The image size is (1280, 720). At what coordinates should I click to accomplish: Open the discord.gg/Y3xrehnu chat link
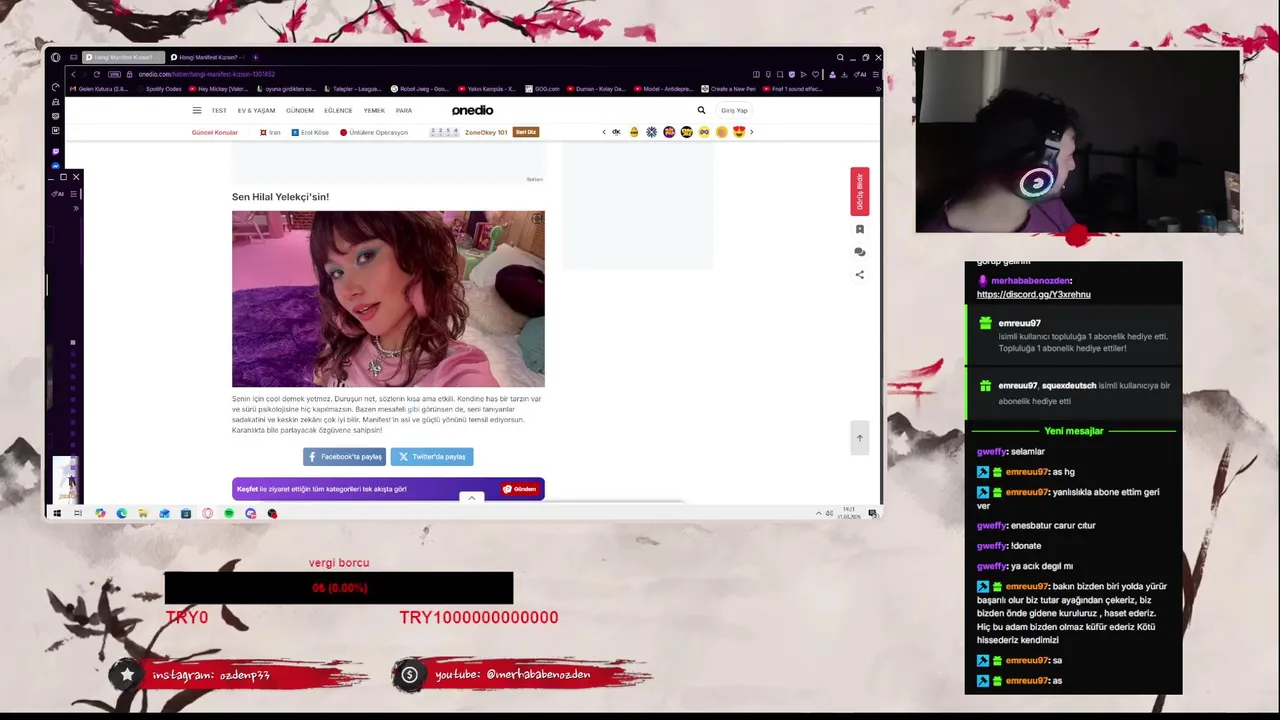(x=1033, y=295)
